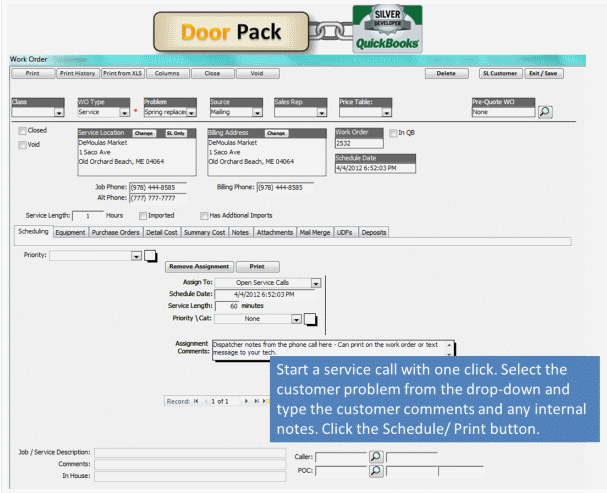This screenshot has width=607, height=493.
Task: Click the Columns button
Action: [167, 73]
